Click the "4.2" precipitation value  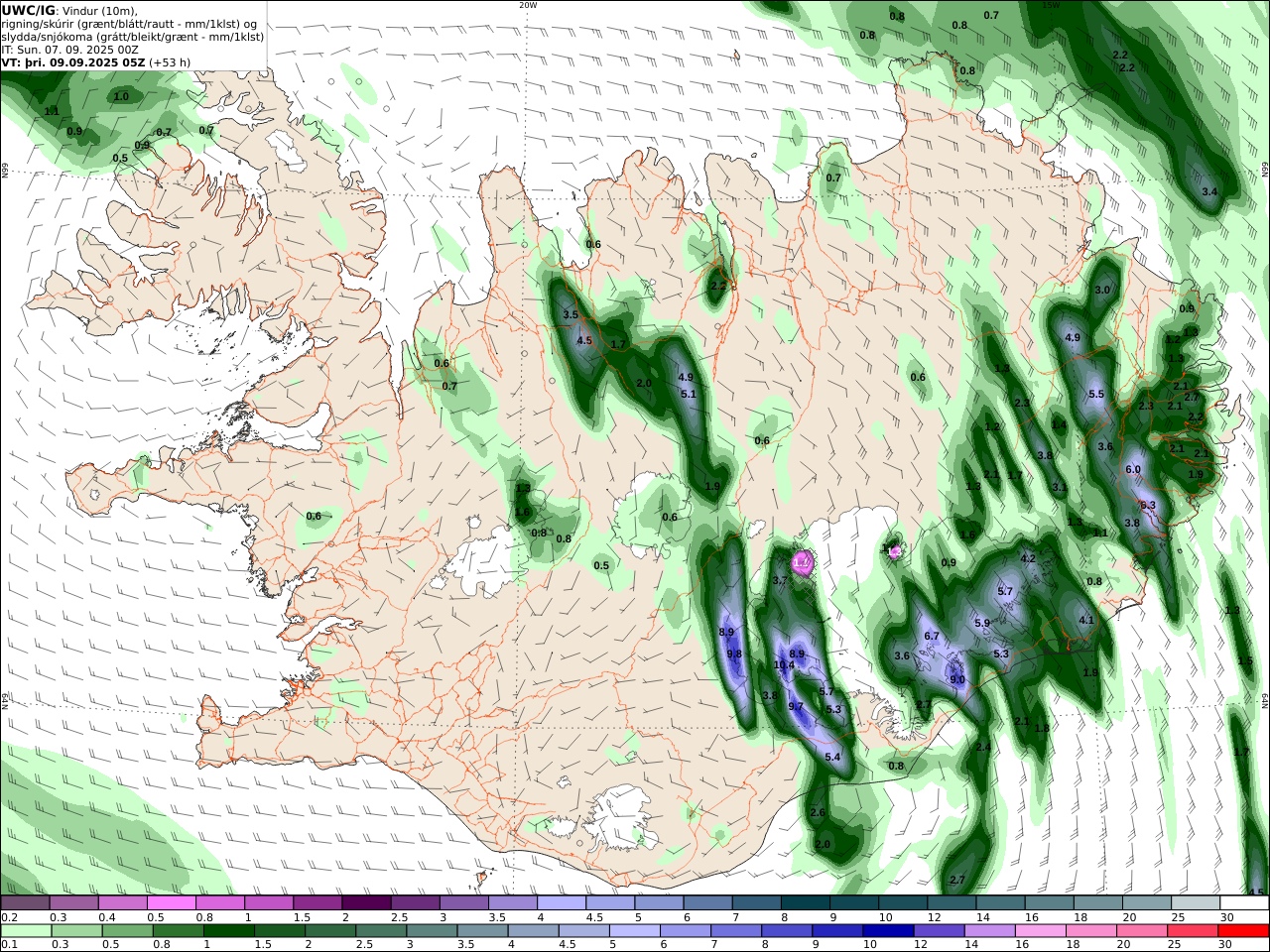tap(1028, 558)
